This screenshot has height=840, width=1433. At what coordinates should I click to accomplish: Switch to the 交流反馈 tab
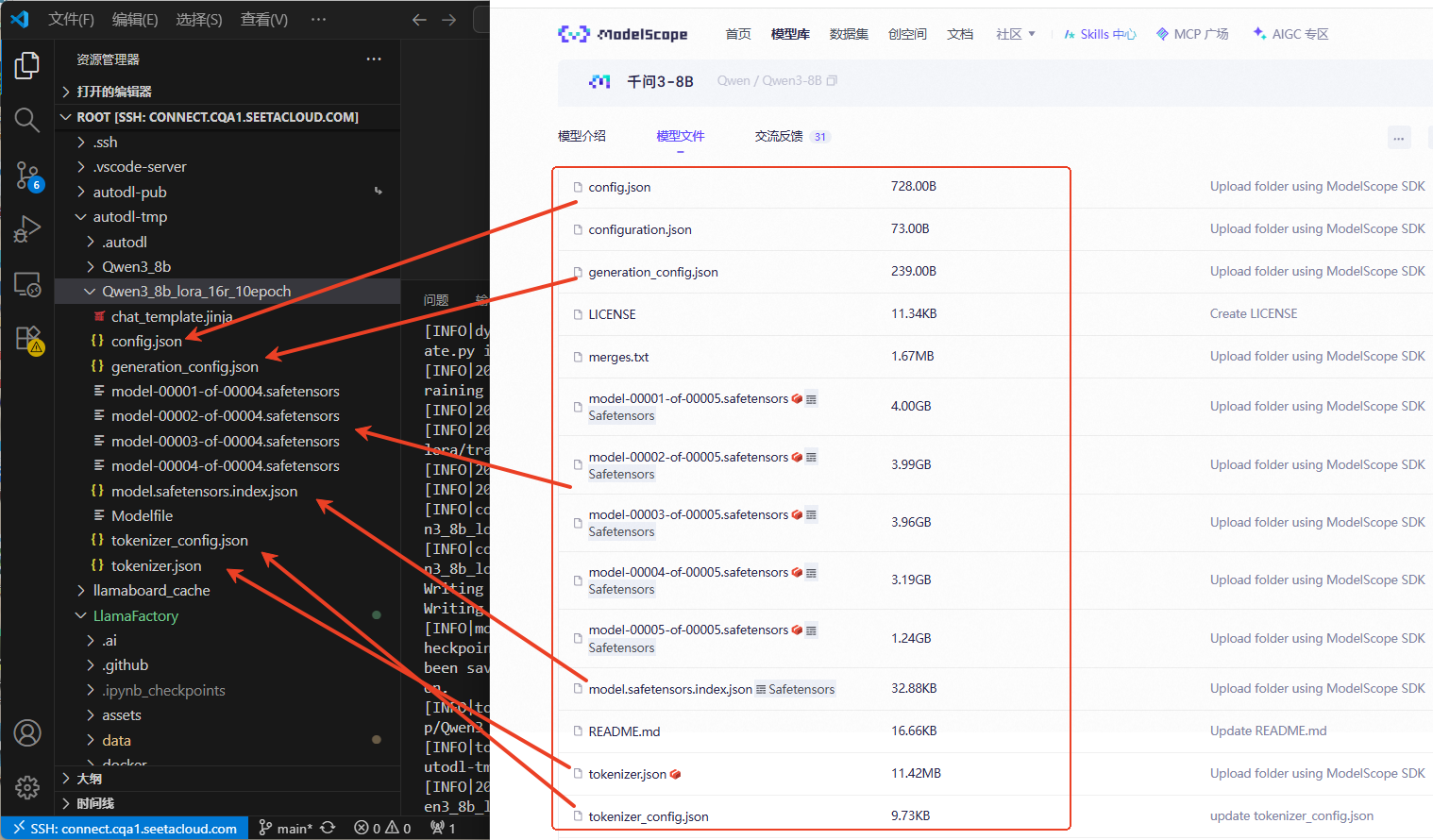coord(792,136)
